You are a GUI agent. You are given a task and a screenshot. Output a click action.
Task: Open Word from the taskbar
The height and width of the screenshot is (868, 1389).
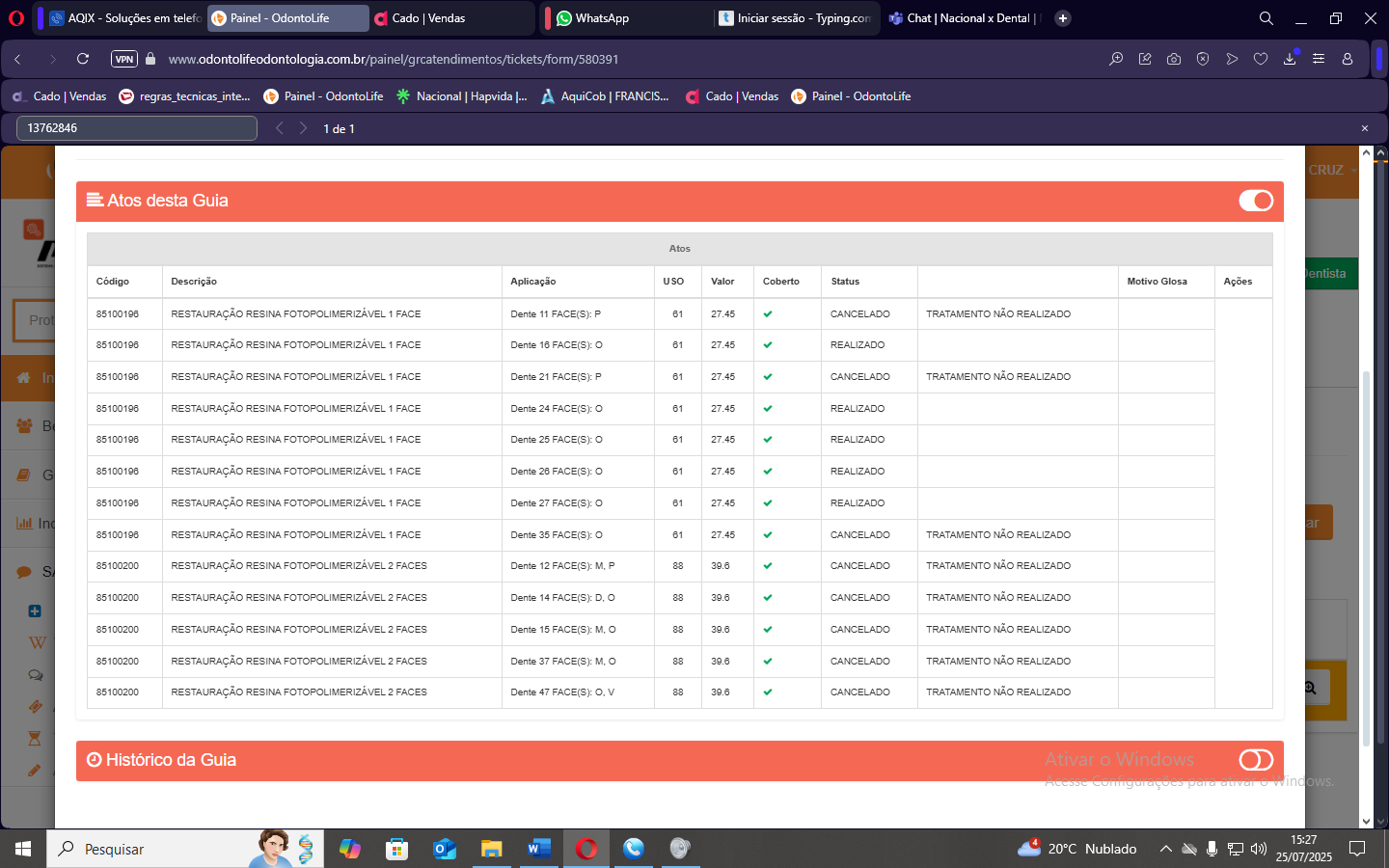(539, 849)
